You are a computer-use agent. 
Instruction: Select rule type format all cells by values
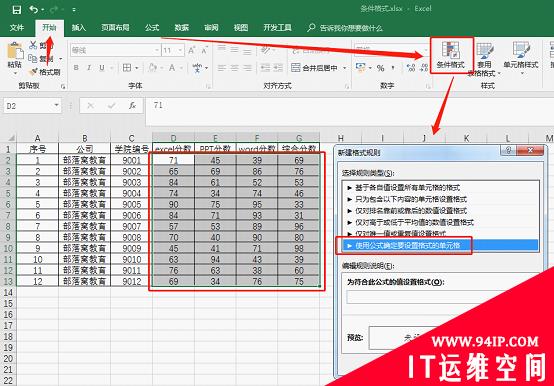coord(441,188)
